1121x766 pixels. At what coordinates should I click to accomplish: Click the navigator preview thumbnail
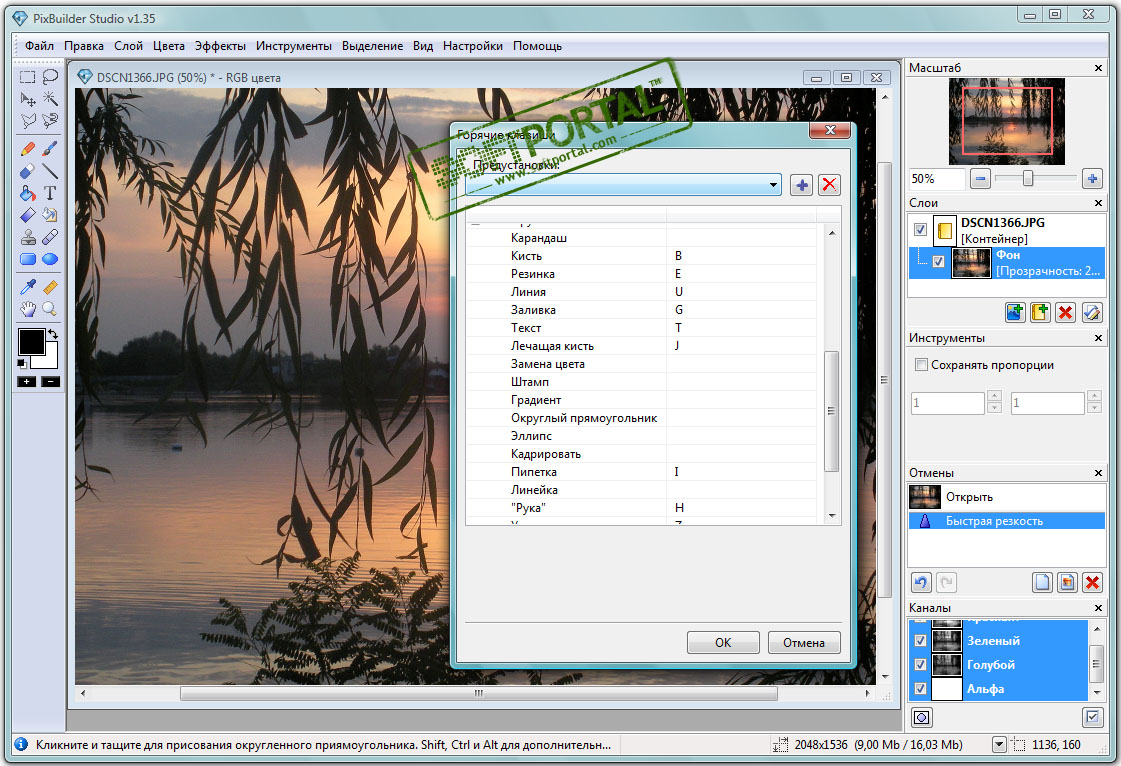point(1007,122)
